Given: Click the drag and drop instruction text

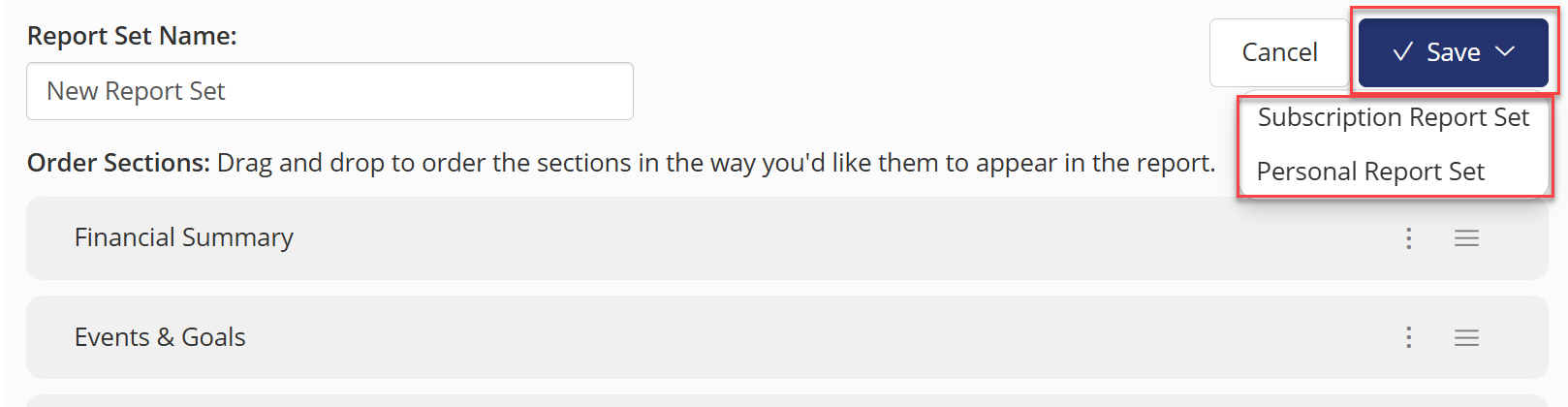Looking at the screenshot, I should click(x=716, y=163).
